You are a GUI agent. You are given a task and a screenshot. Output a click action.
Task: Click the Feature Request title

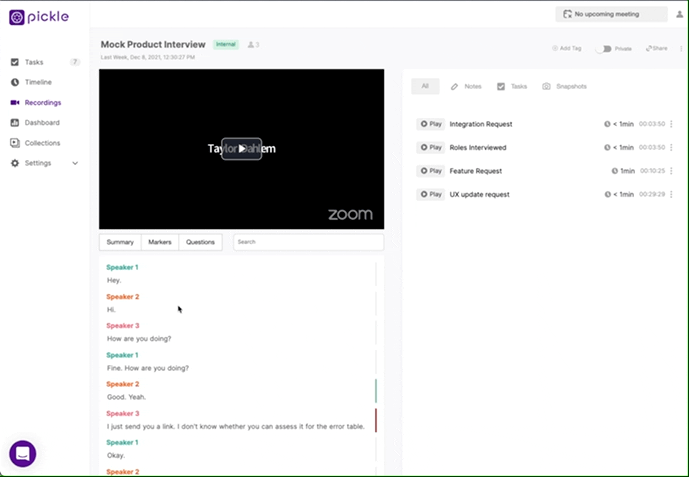[x=475, y=171]
